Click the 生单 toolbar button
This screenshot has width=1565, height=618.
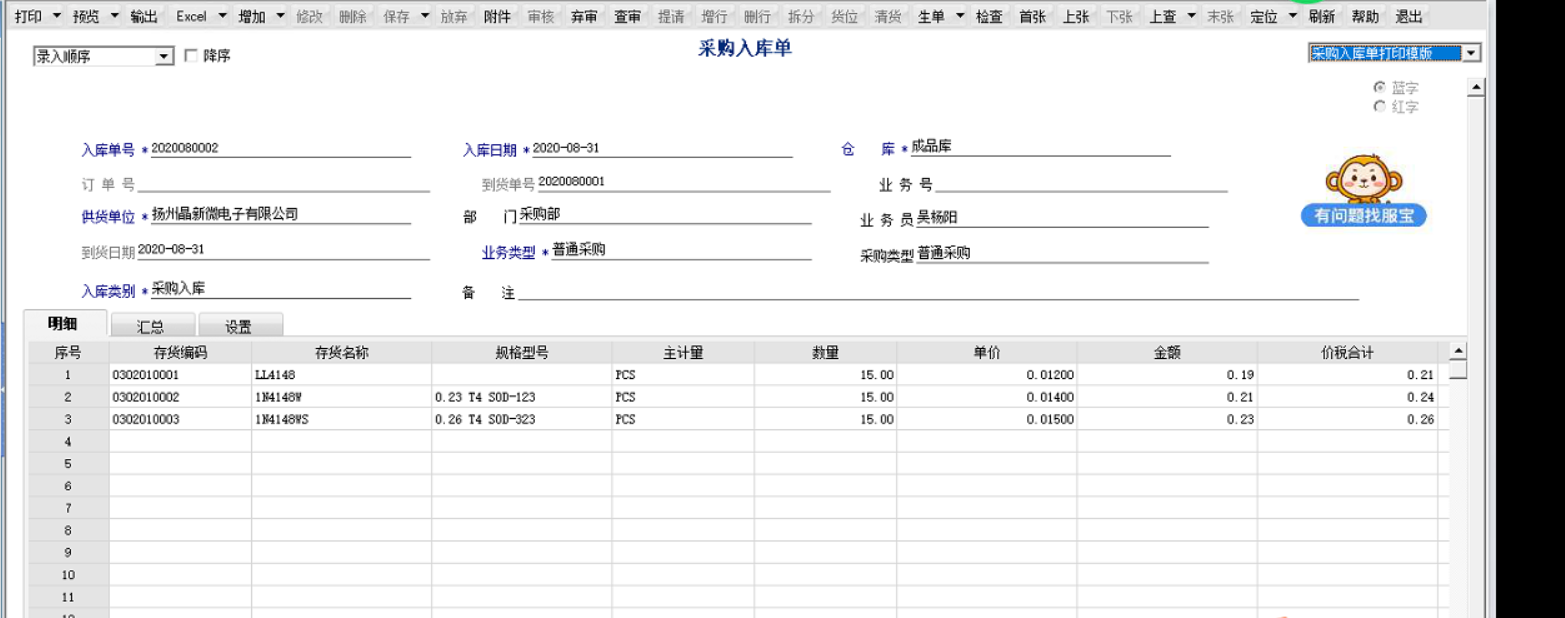(x=931, y=17)
